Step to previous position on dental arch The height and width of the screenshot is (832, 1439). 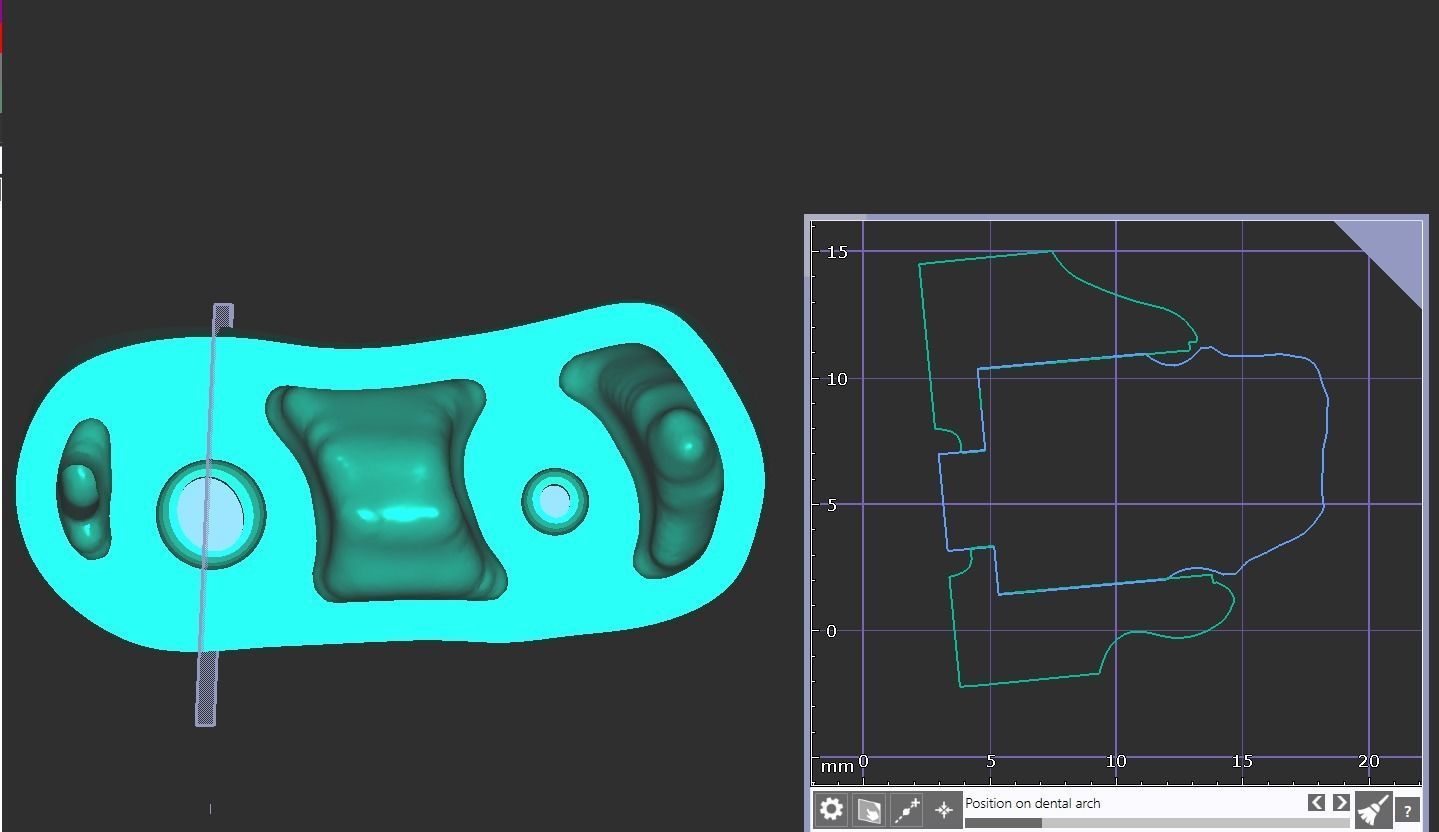(x=1317, y=802)
